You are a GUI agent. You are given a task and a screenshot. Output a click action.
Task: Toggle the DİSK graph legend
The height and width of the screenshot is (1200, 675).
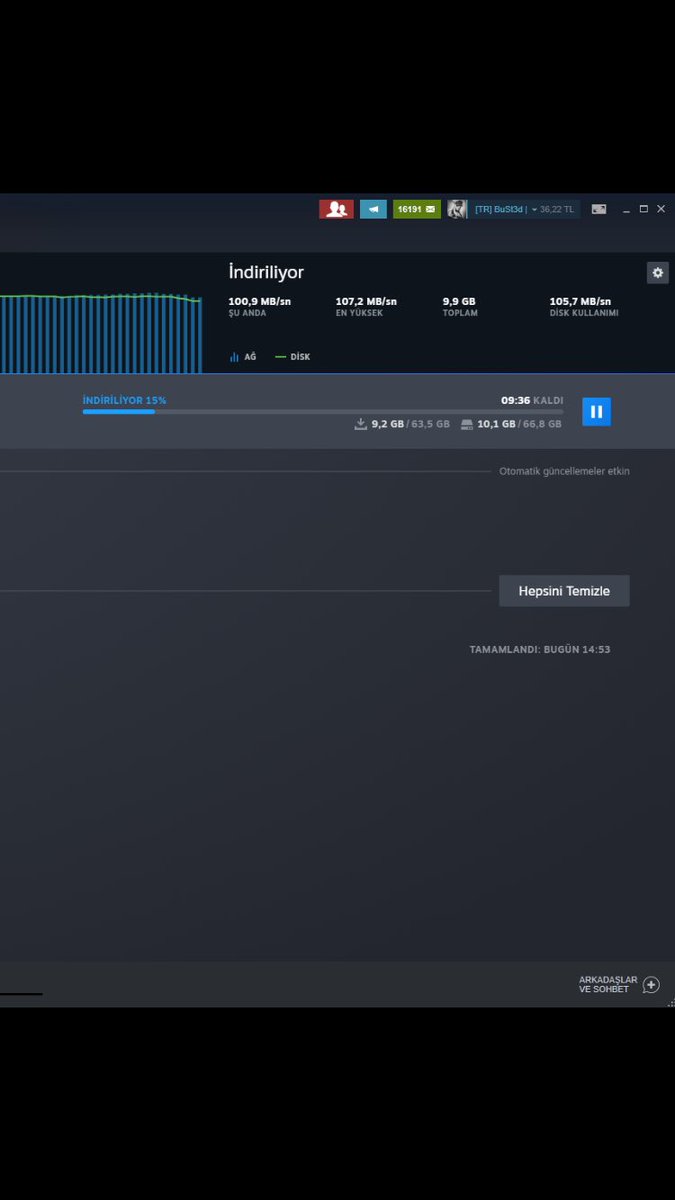293,357
